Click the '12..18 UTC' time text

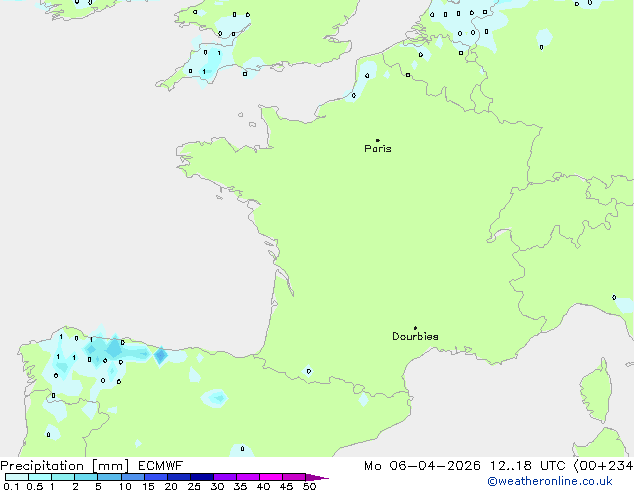(527, 466)
